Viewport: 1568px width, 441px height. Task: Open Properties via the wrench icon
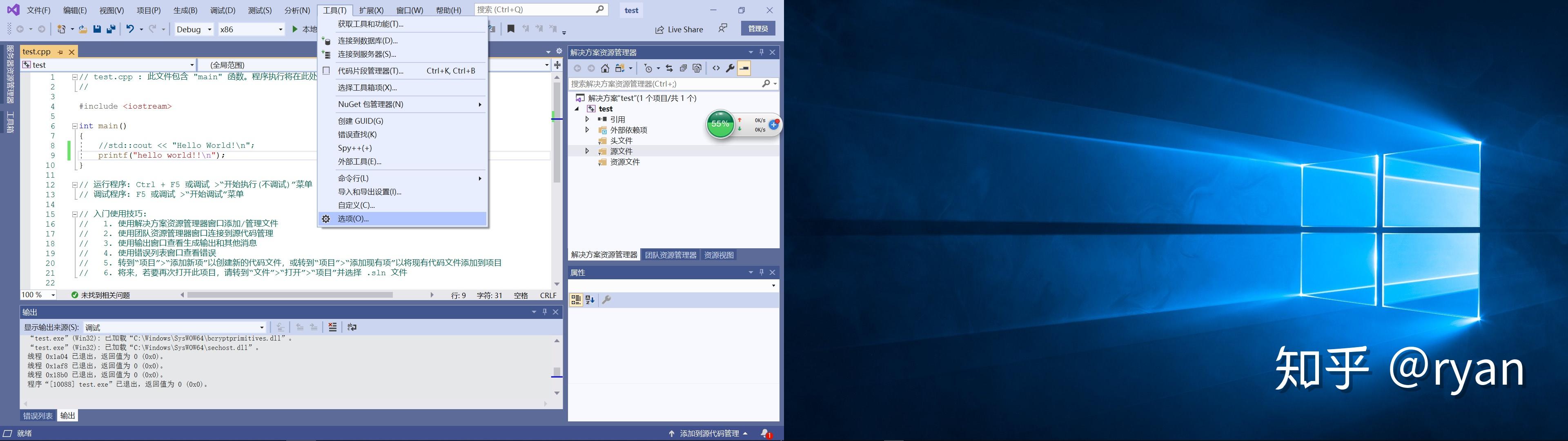tap(730, 68)
